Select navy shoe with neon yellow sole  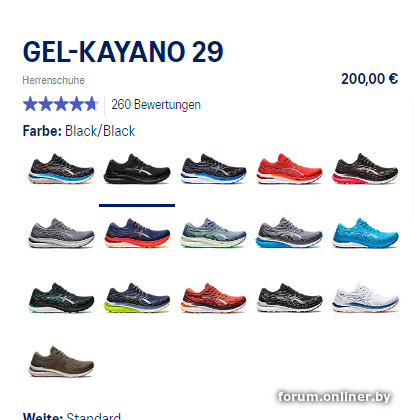[x=137, y=297]
